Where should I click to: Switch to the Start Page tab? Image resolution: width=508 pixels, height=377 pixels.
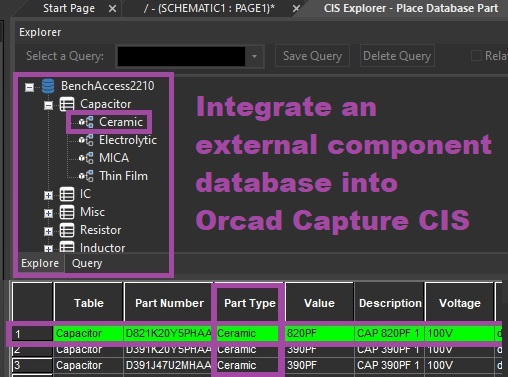click(x=69, y=8)
